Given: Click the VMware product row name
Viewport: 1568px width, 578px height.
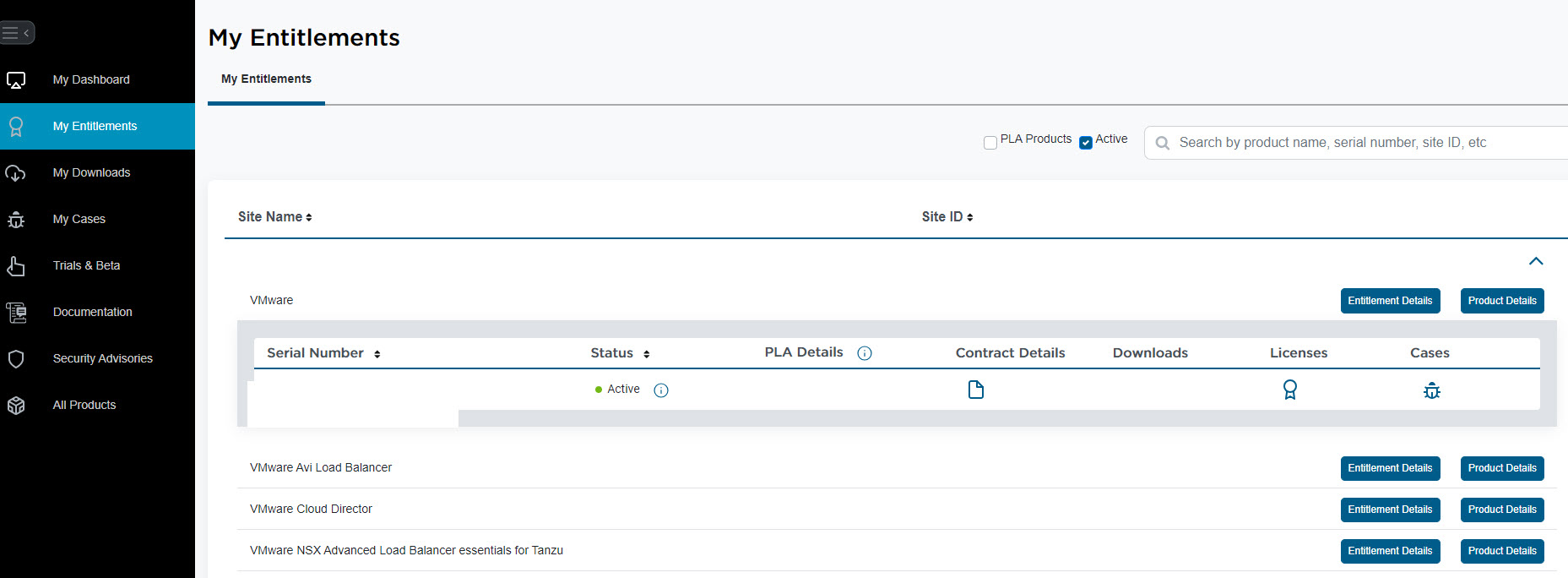Looking at the screenshot, I should coord(271,300).
